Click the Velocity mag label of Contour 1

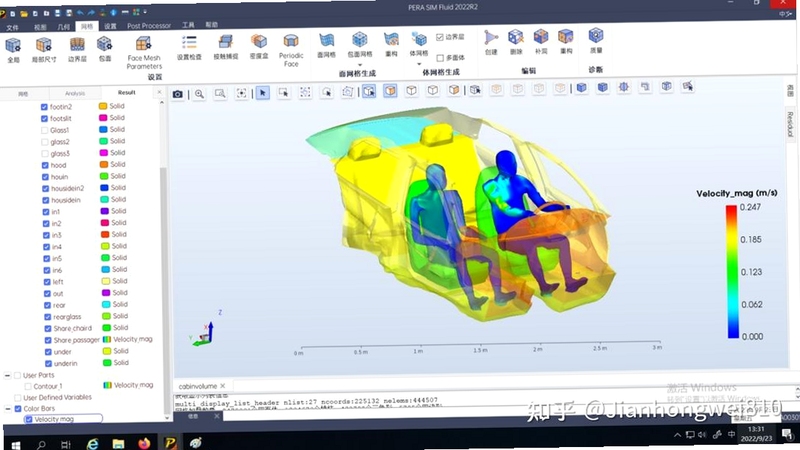tap(133, 385)
